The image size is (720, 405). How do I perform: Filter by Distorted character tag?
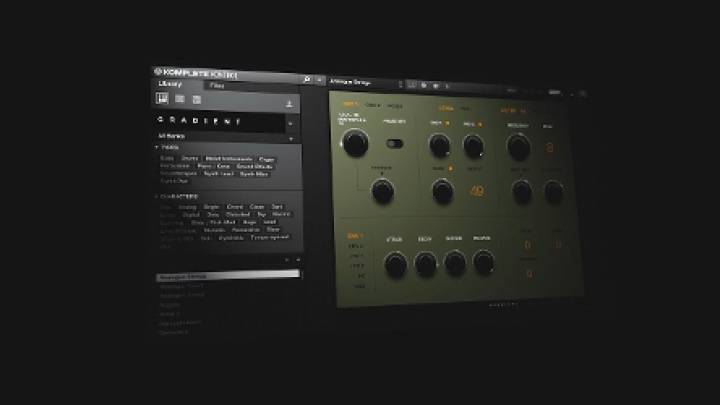point(238,214)
